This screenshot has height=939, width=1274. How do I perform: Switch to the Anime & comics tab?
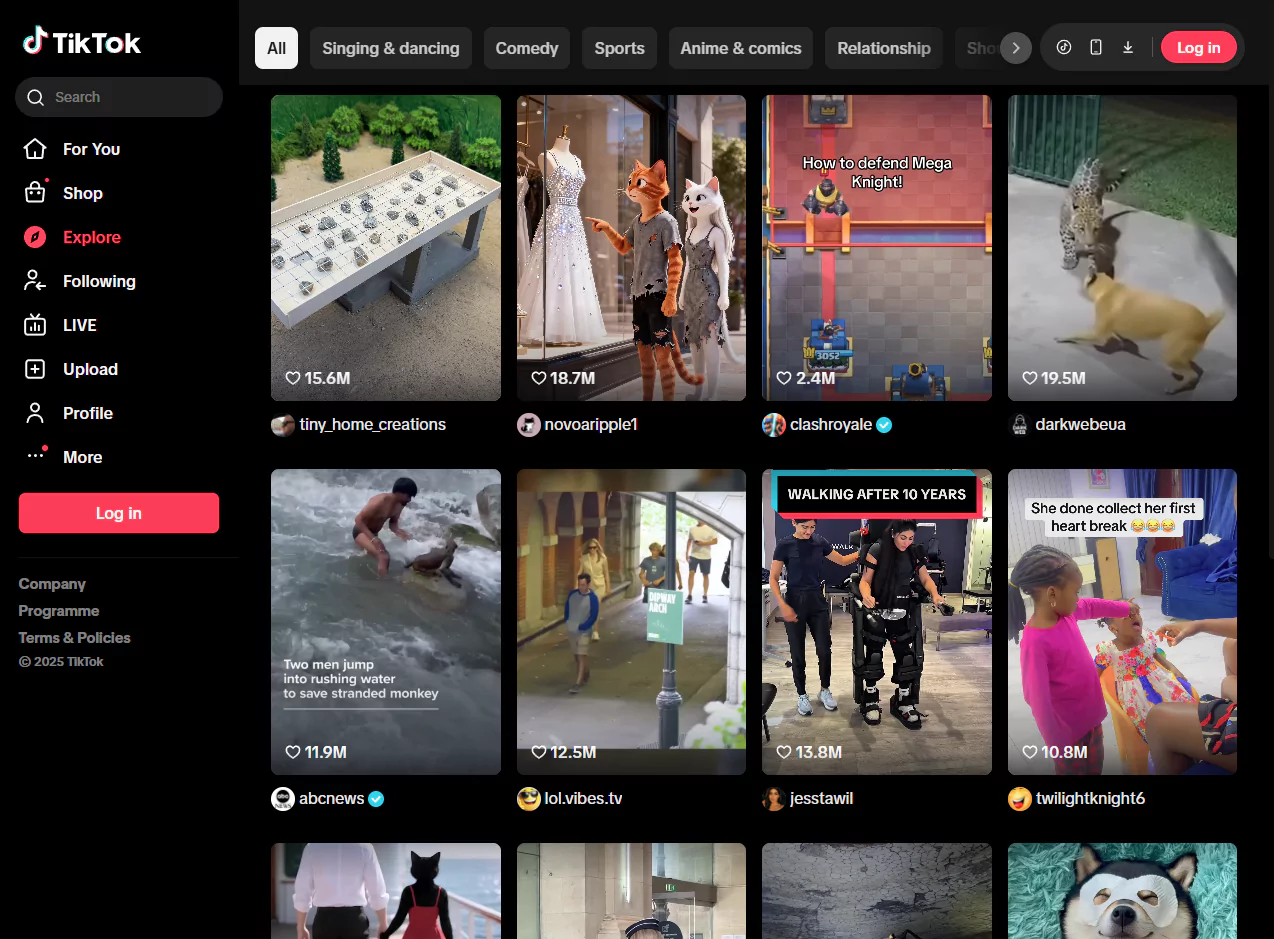point(740,48)
